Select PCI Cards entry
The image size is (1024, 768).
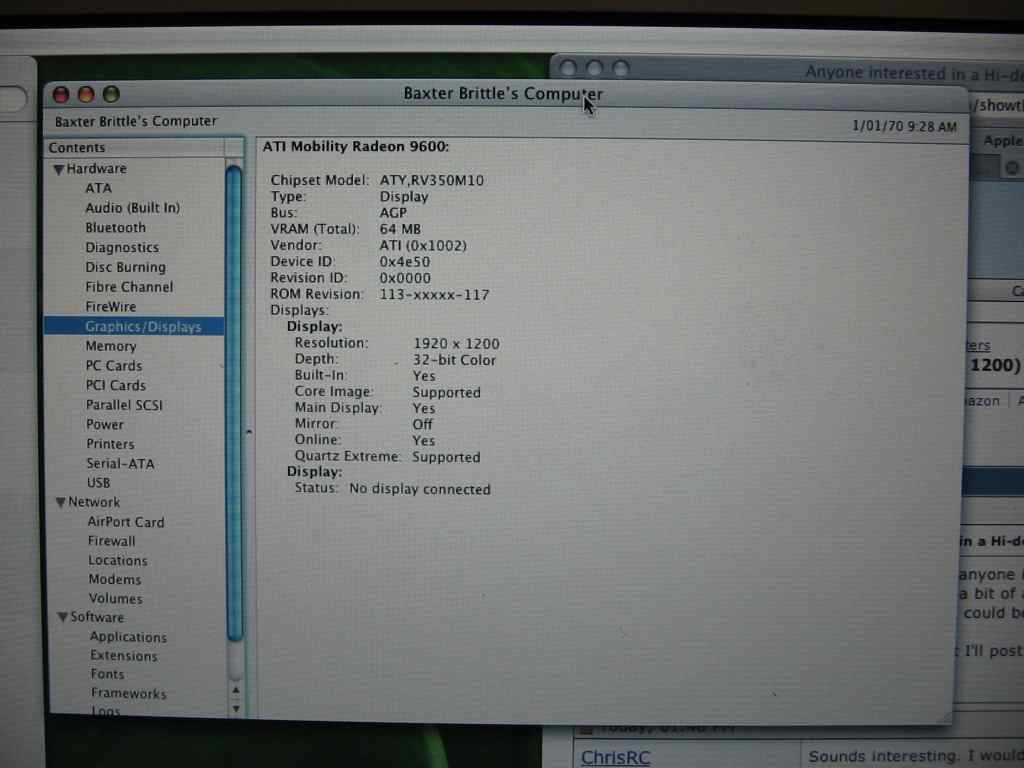(116, 385)
